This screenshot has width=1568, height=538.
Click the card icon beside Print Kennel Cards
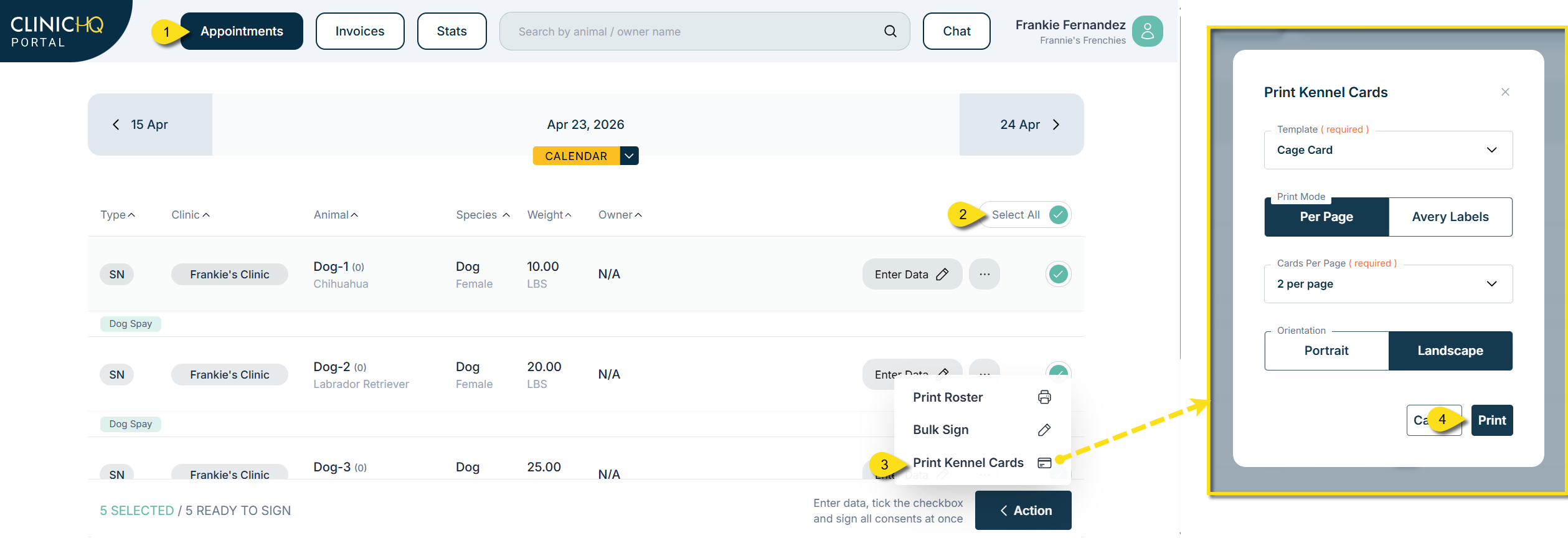click(1044, 463)
